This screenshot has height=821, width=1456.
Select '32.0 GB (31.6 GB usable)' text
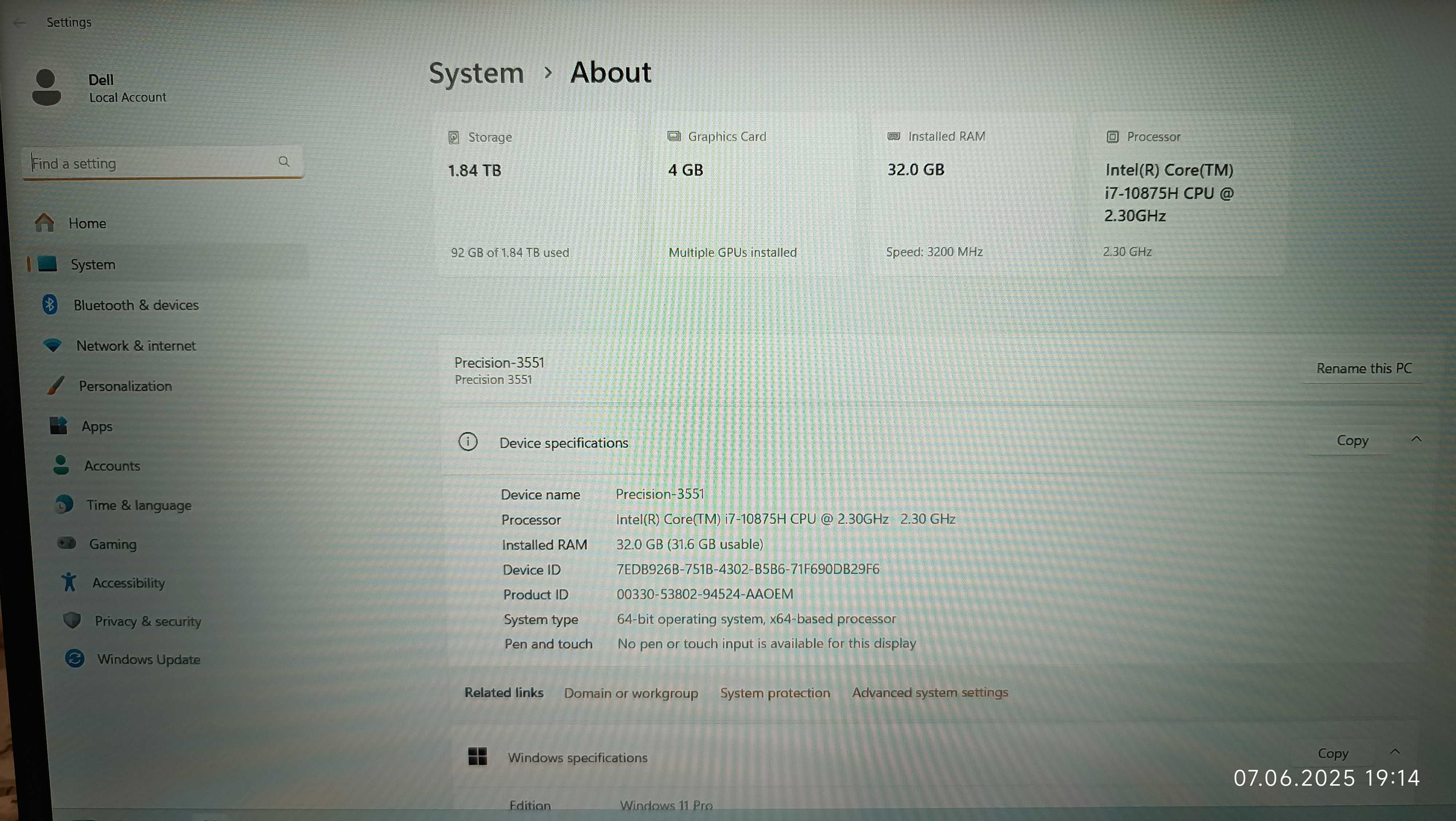(689, 544)
